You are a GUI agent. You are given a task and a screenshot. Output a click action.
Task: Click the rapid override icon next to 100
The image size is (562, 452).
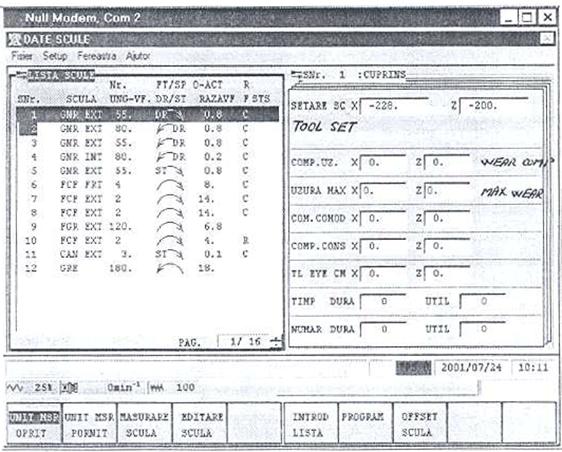pos(157,388)
